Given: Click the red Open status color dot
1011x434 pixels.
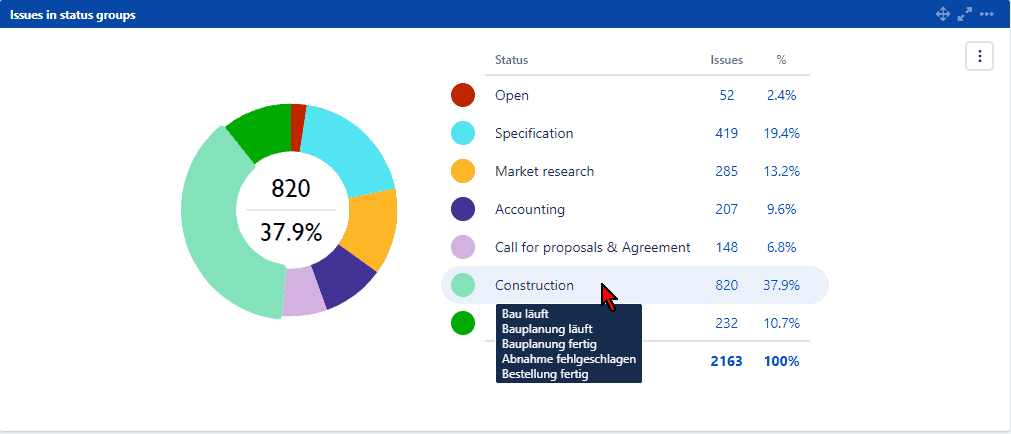Looking at the screenshot, I should (463, 95).
